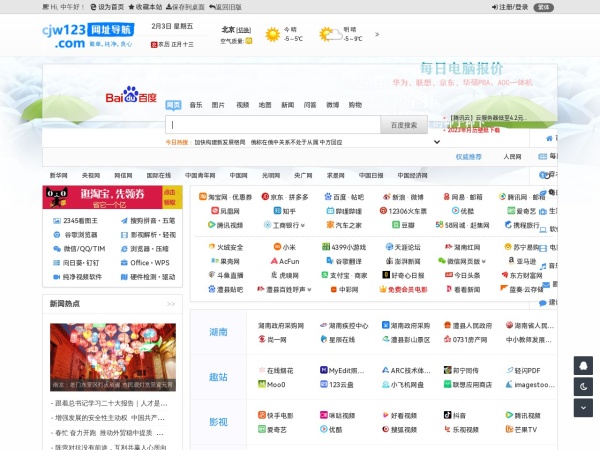Image resolution: width=600 pixels, height=450 pixels.
Task: Select the 新闻 search tab
Action: [287, 105]
